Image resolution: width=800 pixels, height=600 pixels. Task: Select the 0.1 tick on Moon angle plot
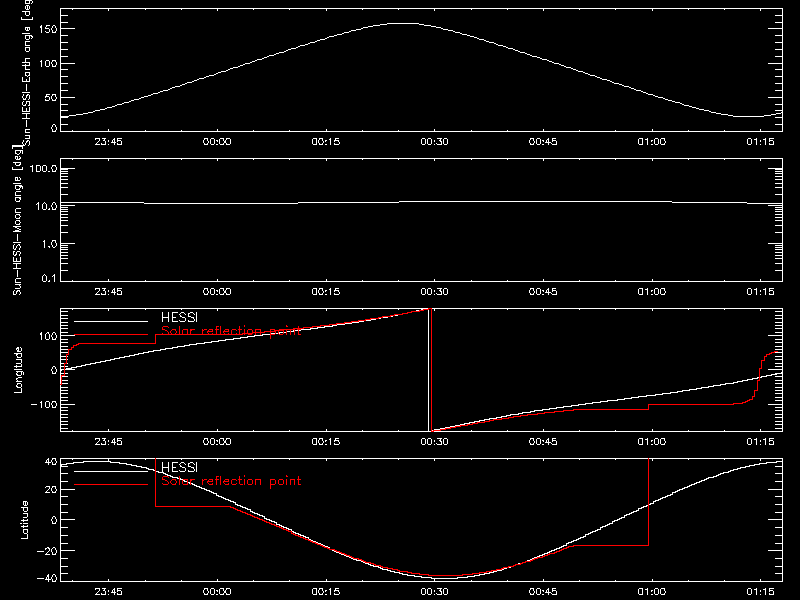[49, 278]
